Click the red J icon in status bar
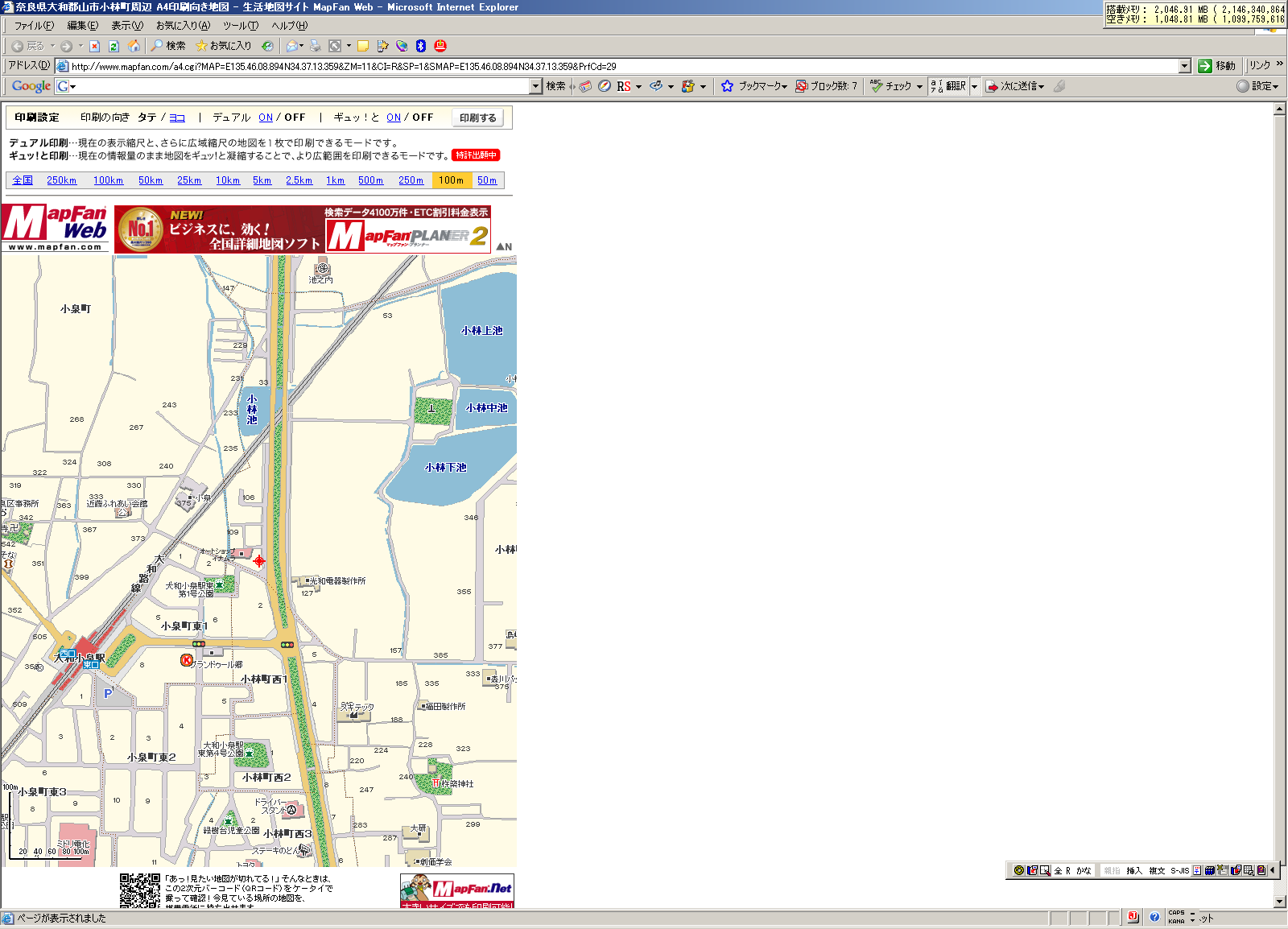This screenshot has width=1288, height=929. coord(1133,917)
